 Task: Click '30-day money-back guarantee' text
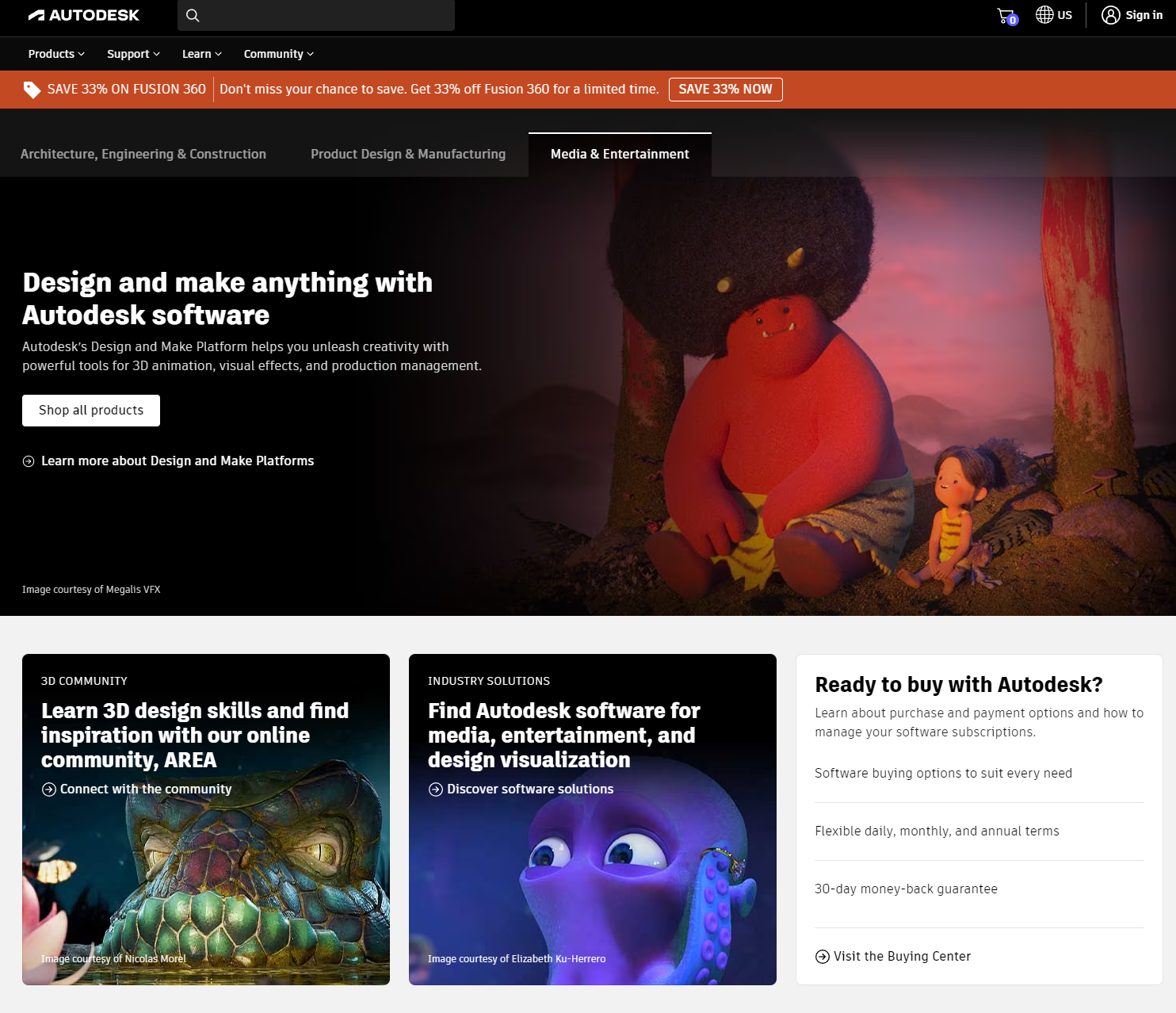coord(906,889)
